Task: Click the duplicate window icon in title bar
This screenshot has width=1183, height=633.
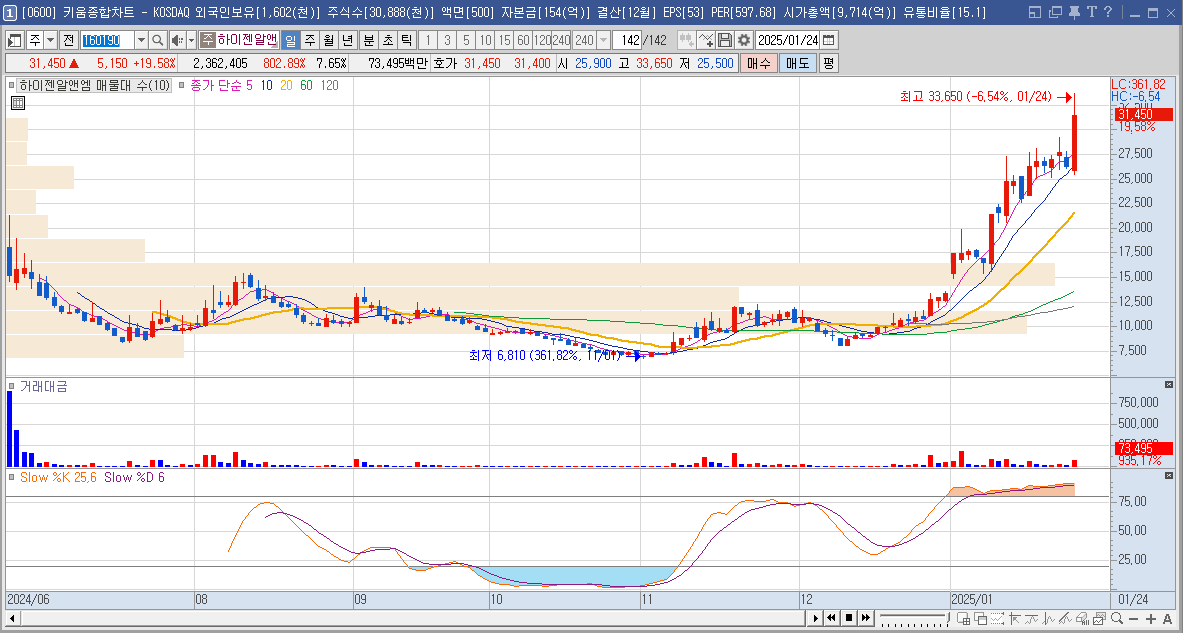Action: (1055, 11)
